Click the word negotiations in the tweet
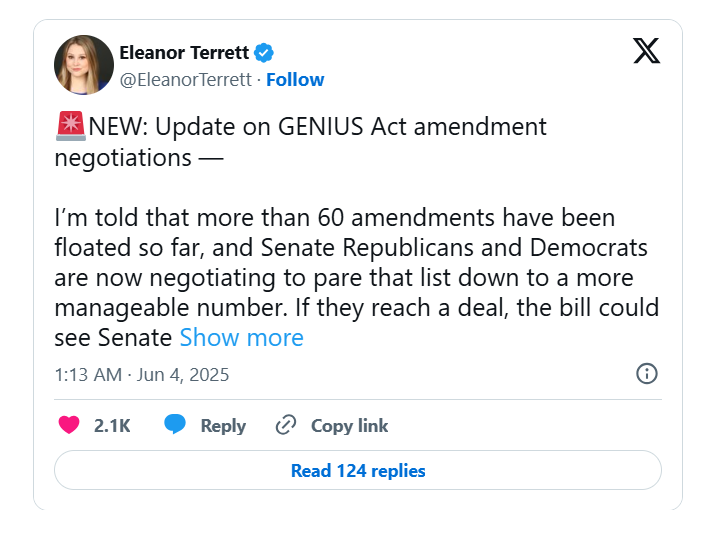The width and height of the screenshot is (719, 540). point(123,158)
